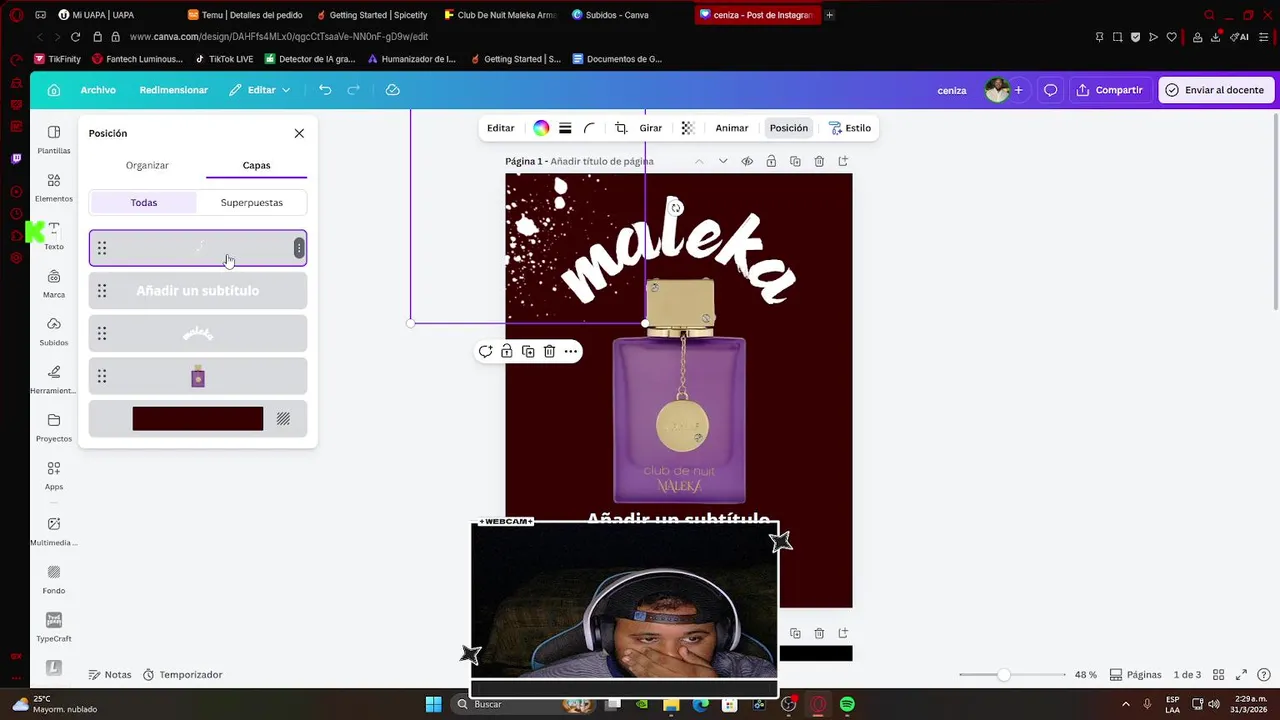Open more options on floating toolbar
This screenshot has width=1280, height=720.
pos(570,351)
